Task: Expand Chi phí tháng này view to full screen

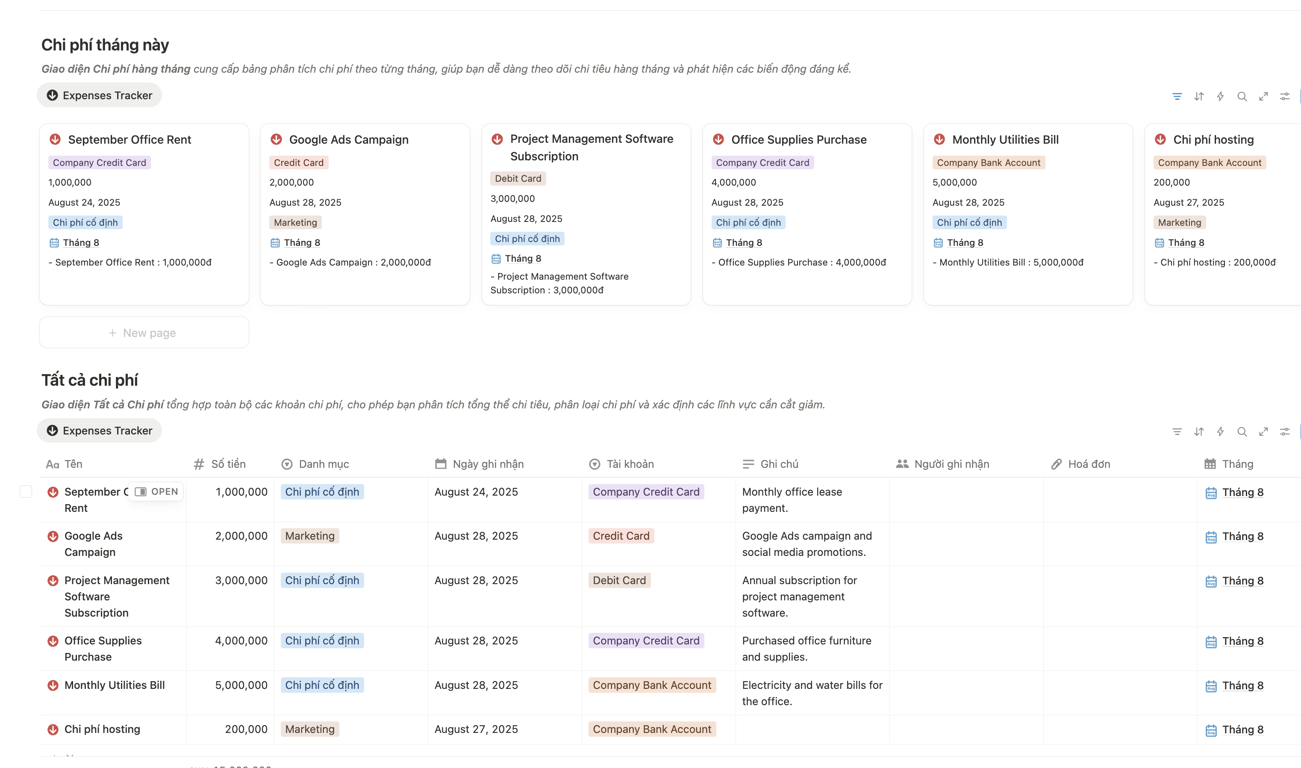Action: coord(1264,96)
